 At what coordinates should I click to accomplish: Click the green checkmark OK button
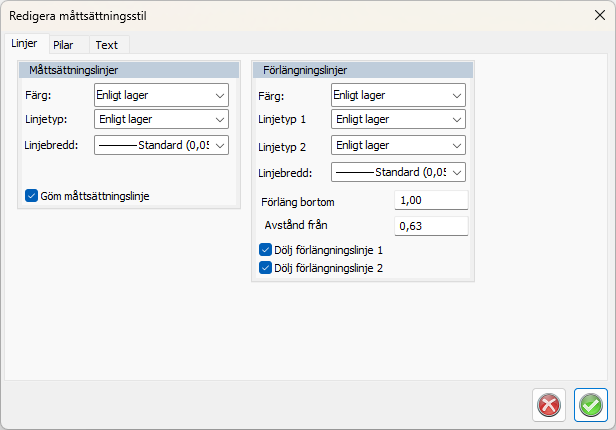591,405
